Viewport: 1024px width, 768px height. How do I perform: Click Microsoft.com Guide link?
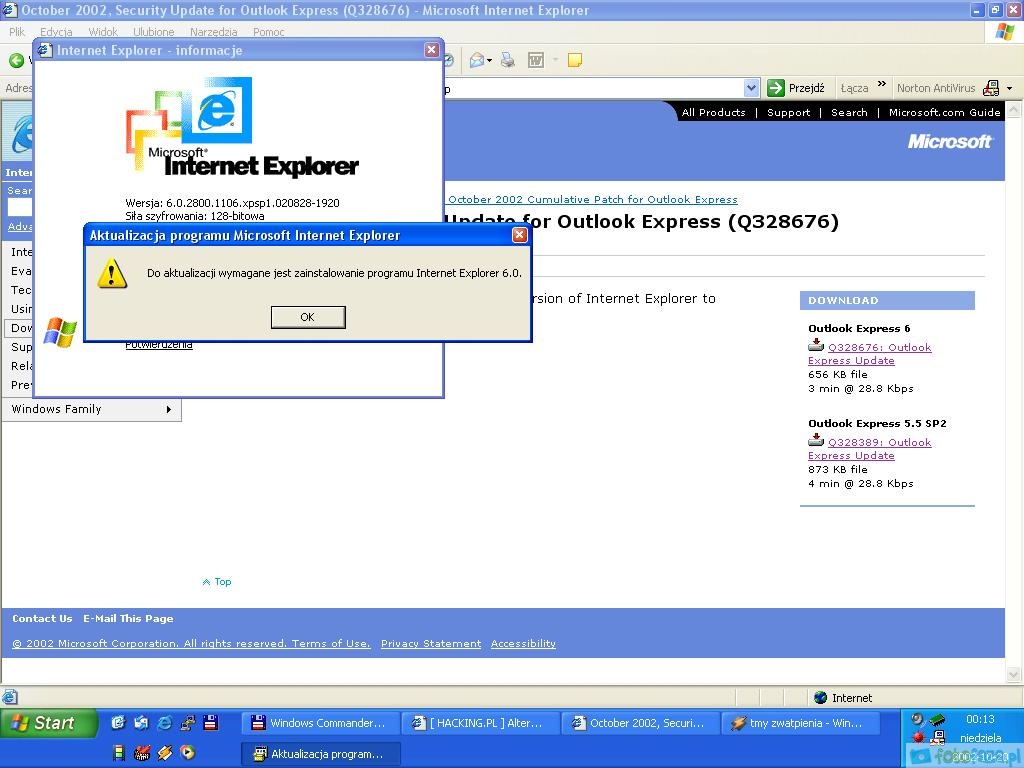coord(944,112)
